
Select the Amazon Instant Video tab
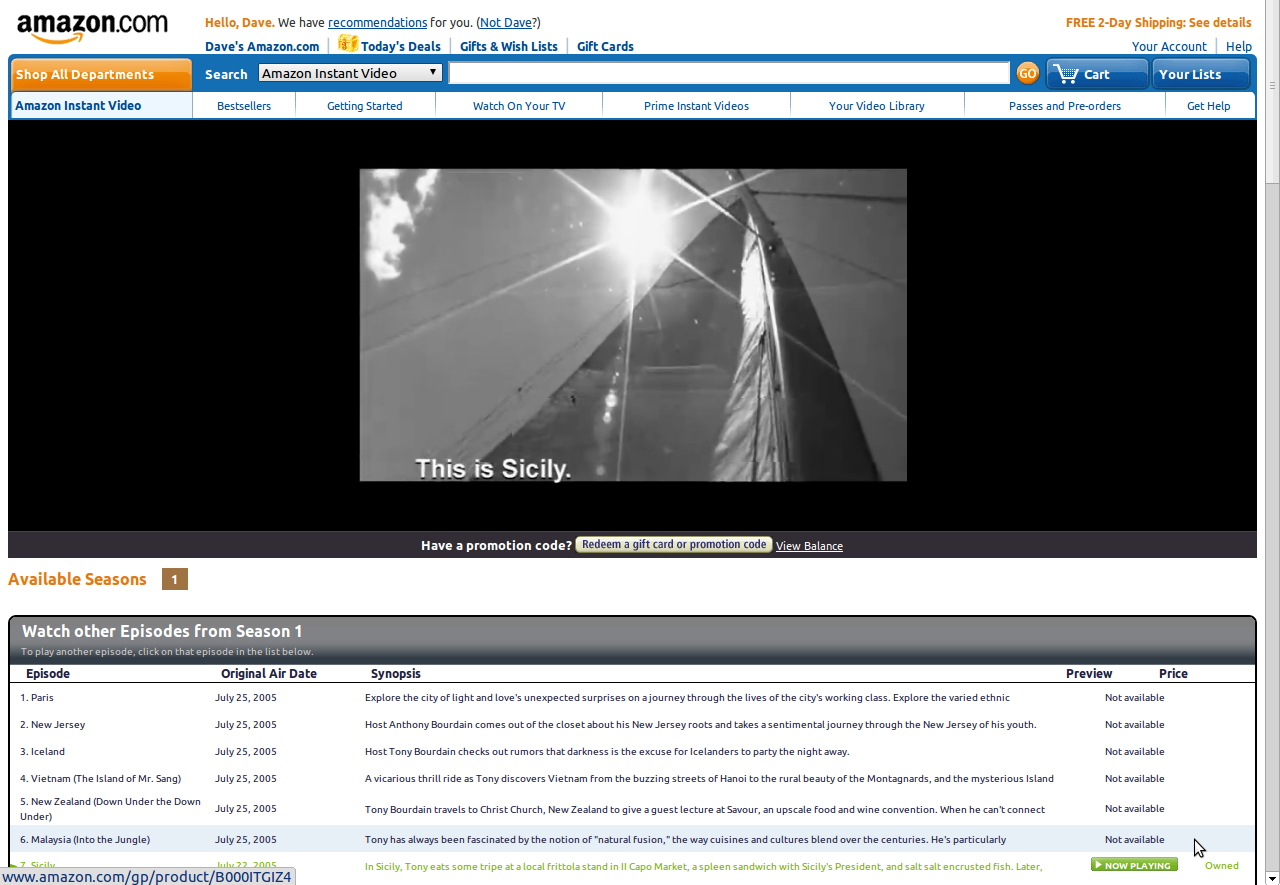pos(100,105)
